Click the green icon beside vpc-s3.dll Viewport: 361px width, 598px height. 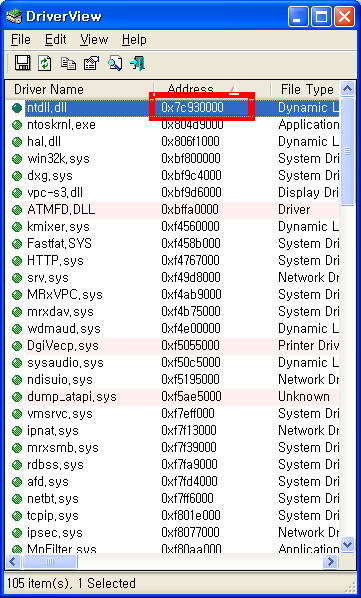pos(17,193)
